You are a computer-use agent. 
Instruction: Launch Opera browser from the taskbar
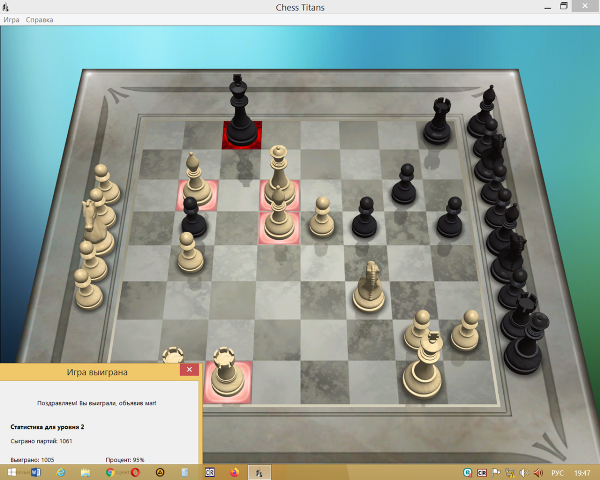pyautogui.click(x=136, y=472)
